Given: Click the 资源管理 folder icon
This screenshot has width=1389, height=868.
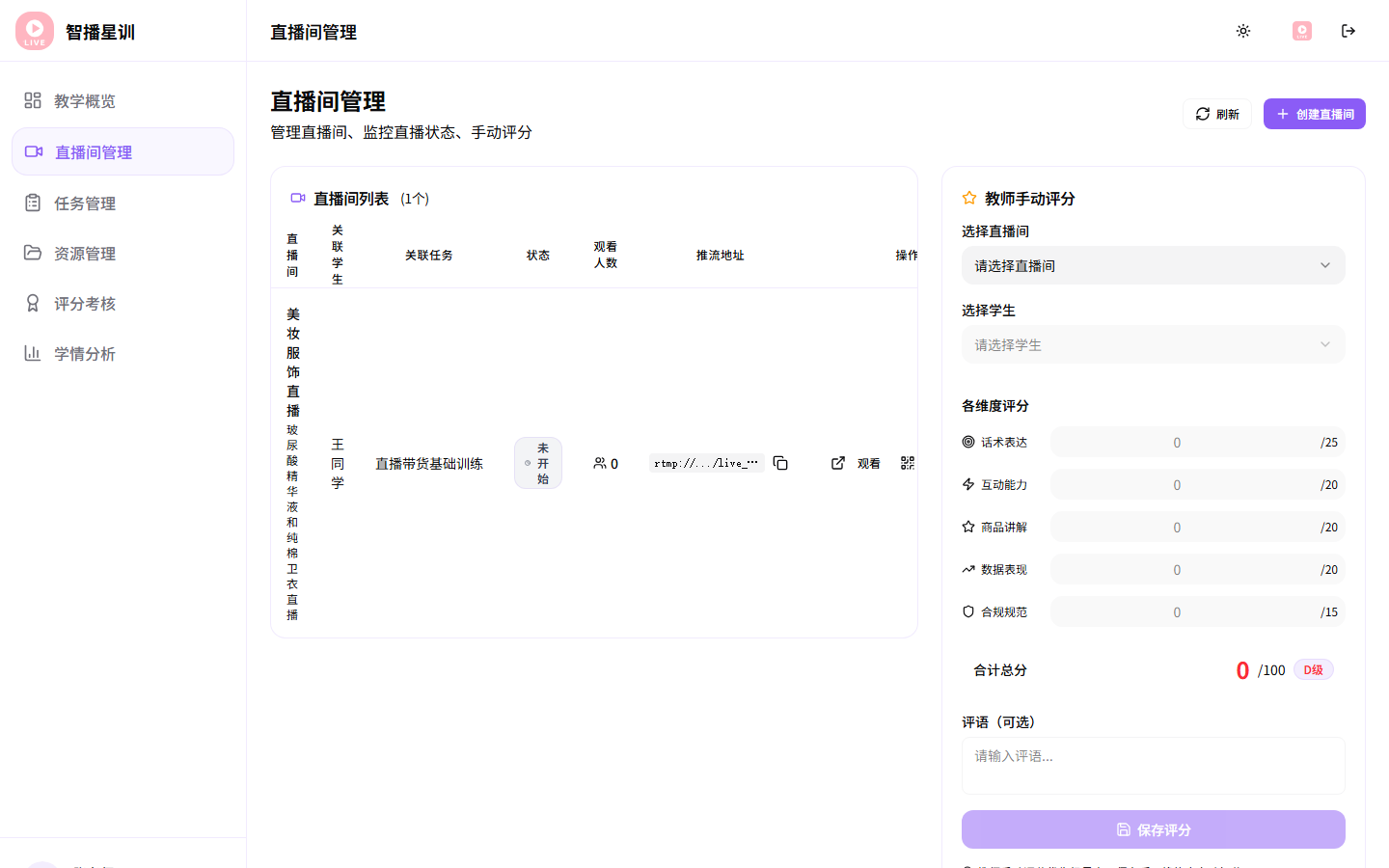Looking at the screenshot, I should click(33, 253).
